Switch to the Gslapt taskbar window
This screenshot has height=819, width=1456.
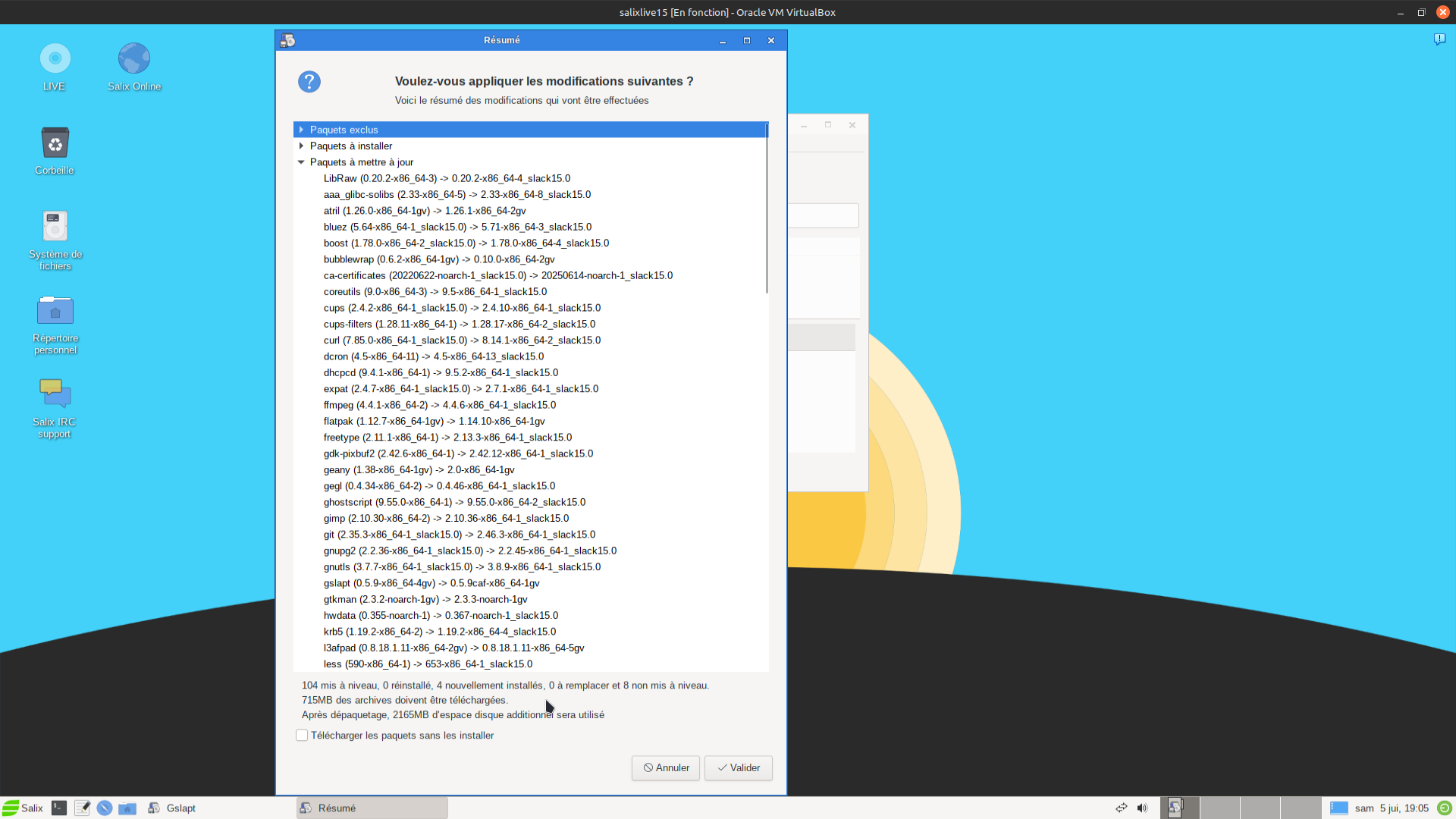[x=173, y=808]
